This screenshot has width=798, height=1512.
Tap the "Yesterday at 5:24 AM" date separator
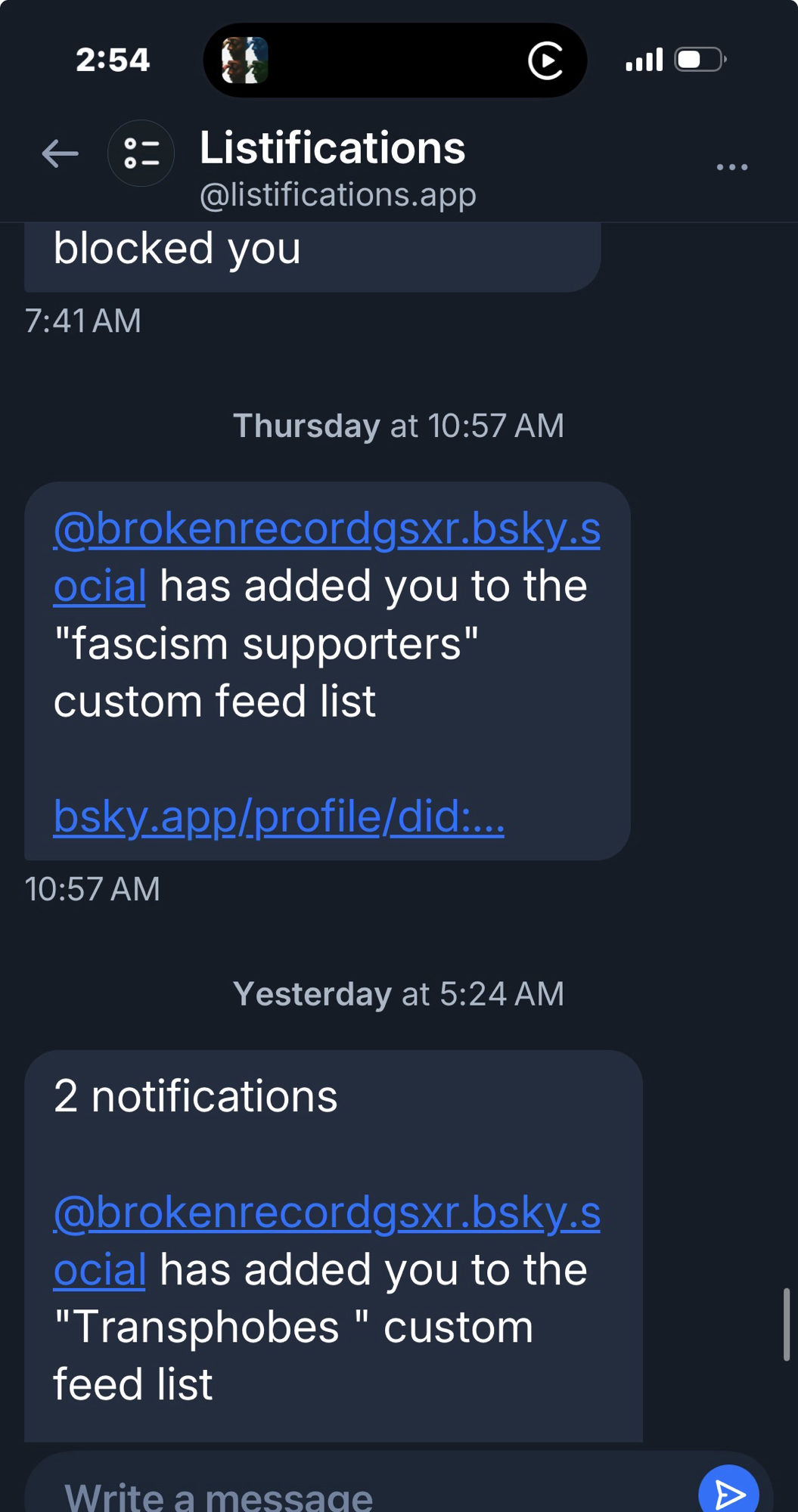[x=398, y=994]
